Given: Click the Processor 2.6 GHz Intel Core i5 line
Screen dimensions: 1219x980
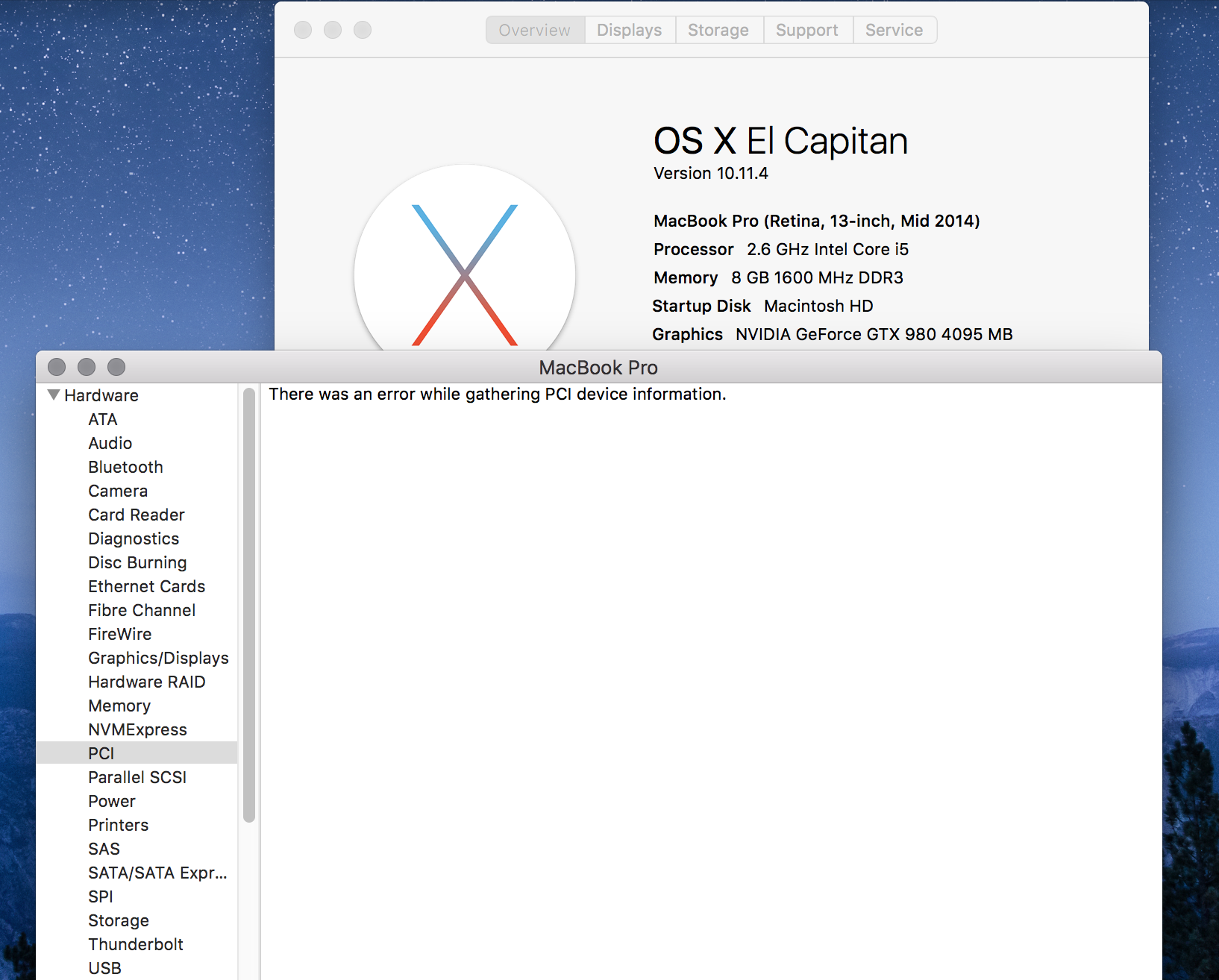Looking at the screenshot, I should click(x=781, y=249).
